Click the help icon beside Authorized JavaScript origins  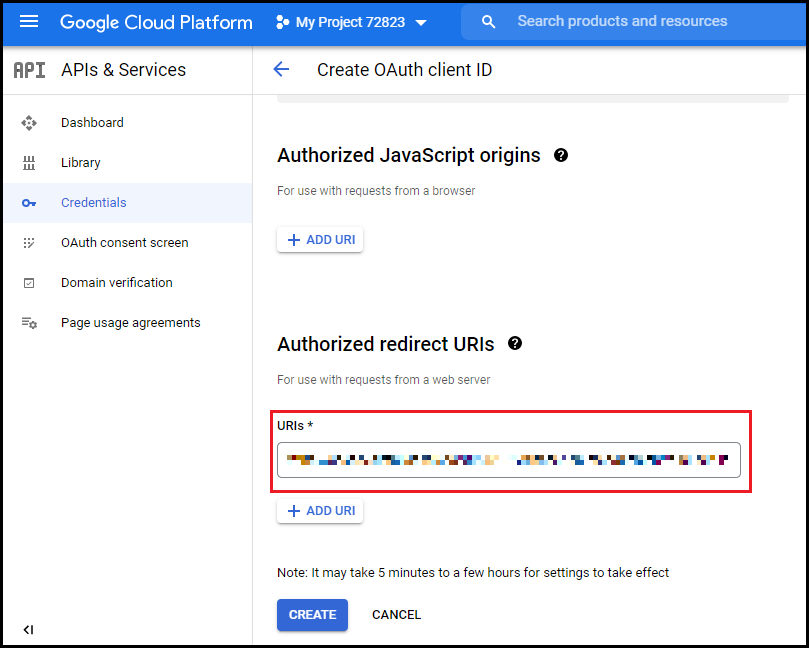561,155
